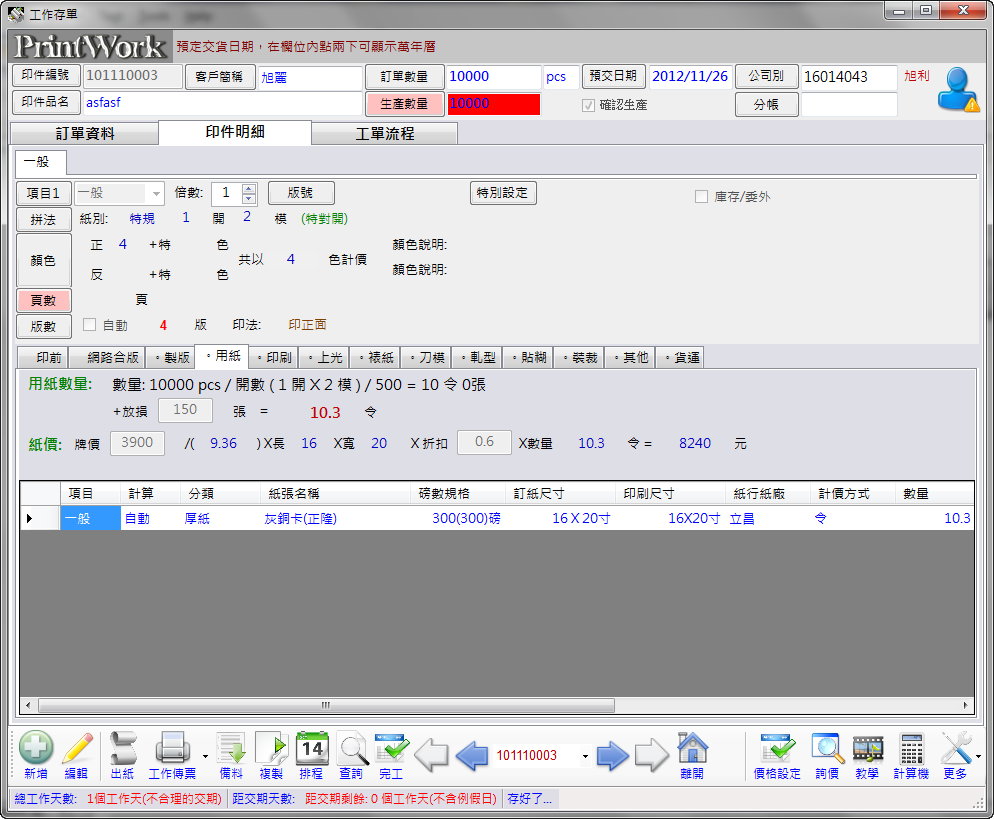994x819 pixels.
Task: Open the job number 101110003 dropdown arrow
Action: (x=585, y=756)
